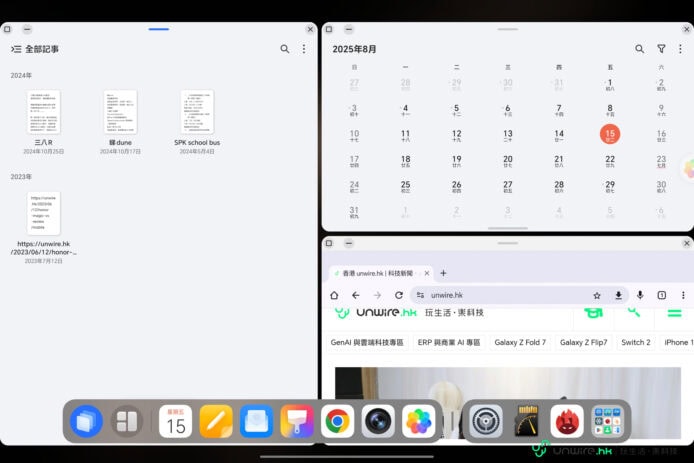
Task: Open the calendar three-dot menu
Action: coord(681,49)
